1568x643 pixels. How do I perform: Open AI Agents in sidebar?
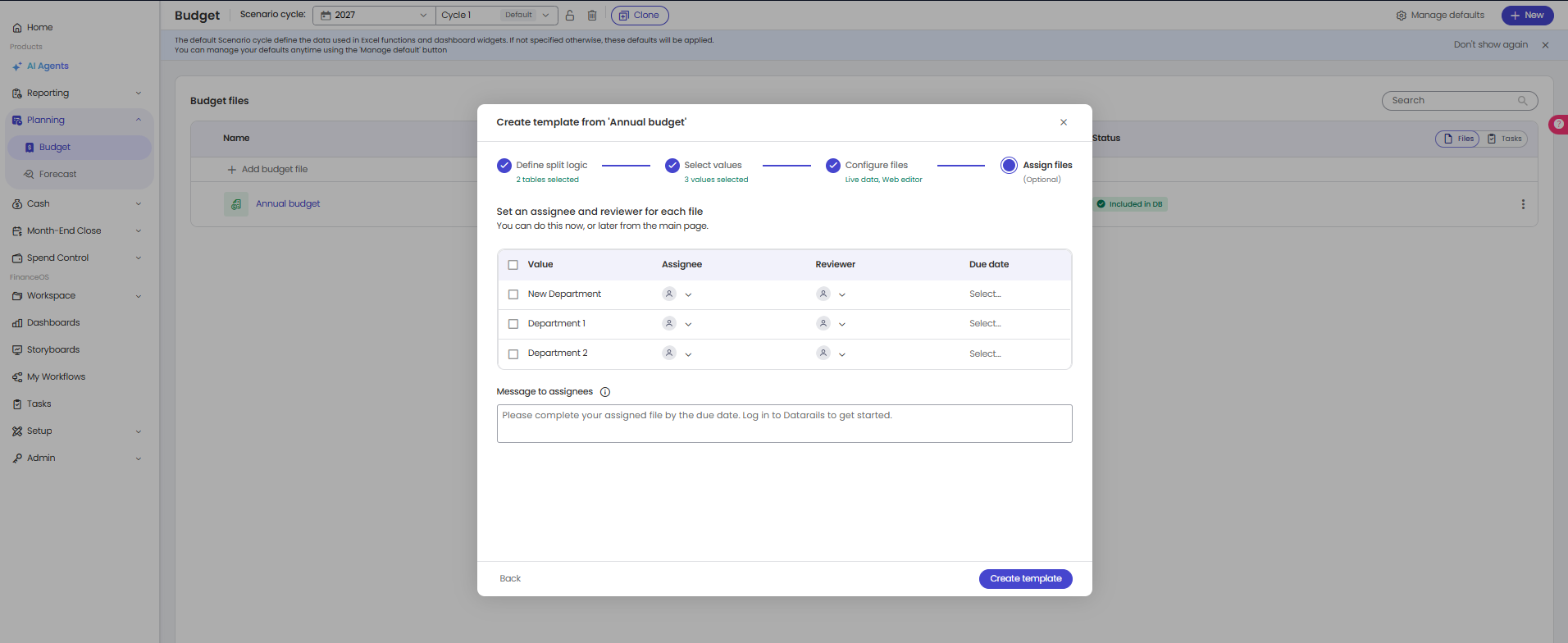pos(40,66)
